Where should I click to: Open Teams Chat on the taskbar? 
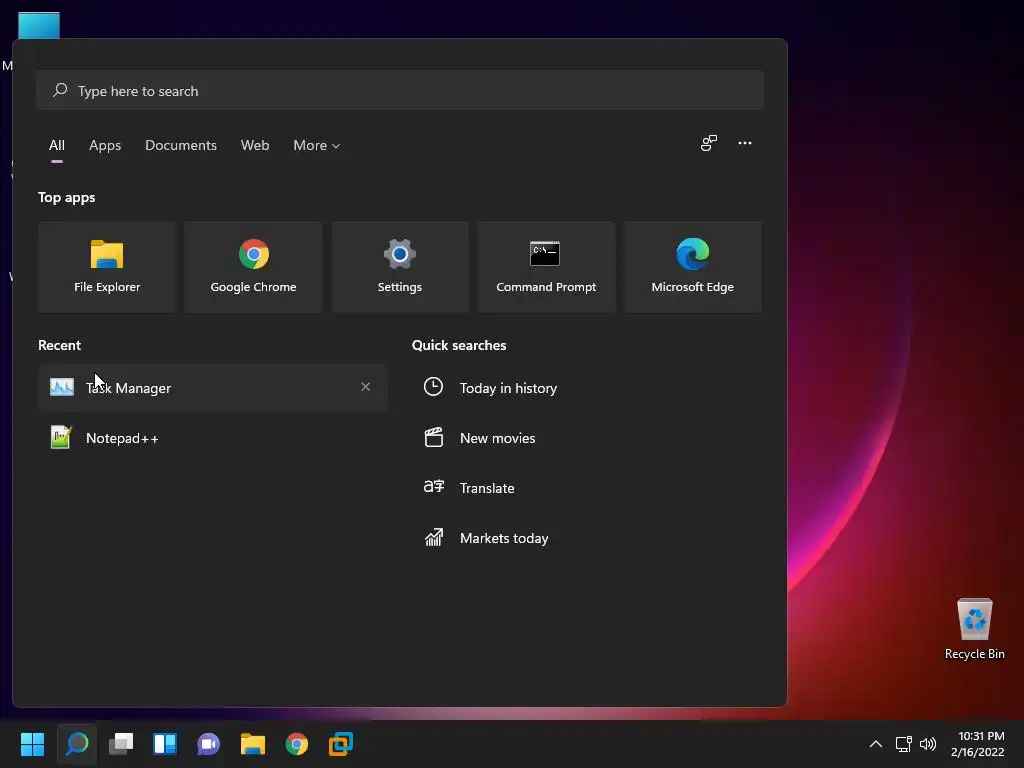208,744
